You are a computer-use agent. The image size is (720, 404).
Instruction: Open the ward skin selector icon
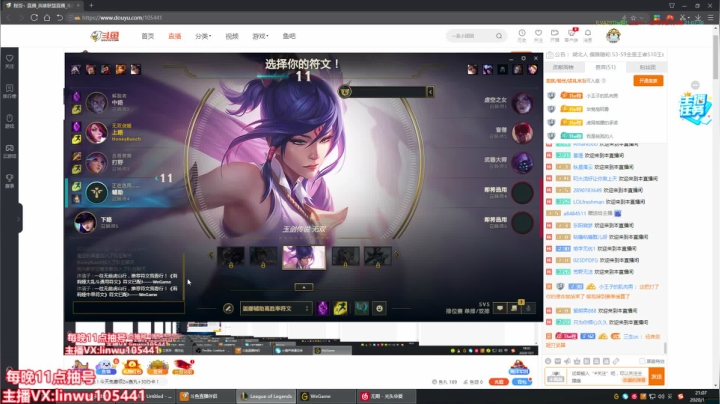(362, 308)
